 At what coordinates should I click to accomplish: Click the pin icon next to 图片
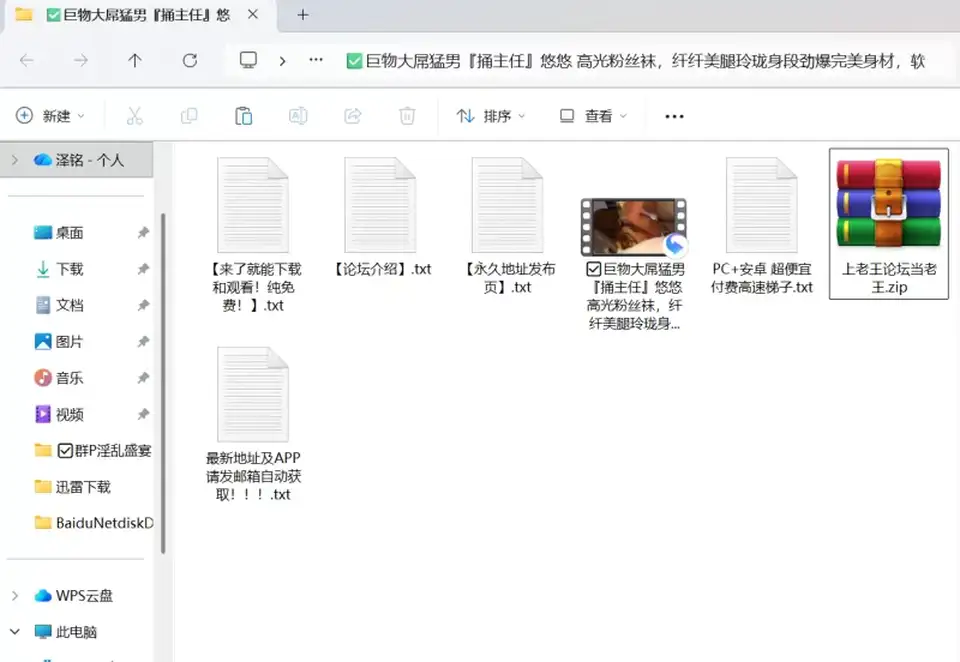(x=143, y=342)
